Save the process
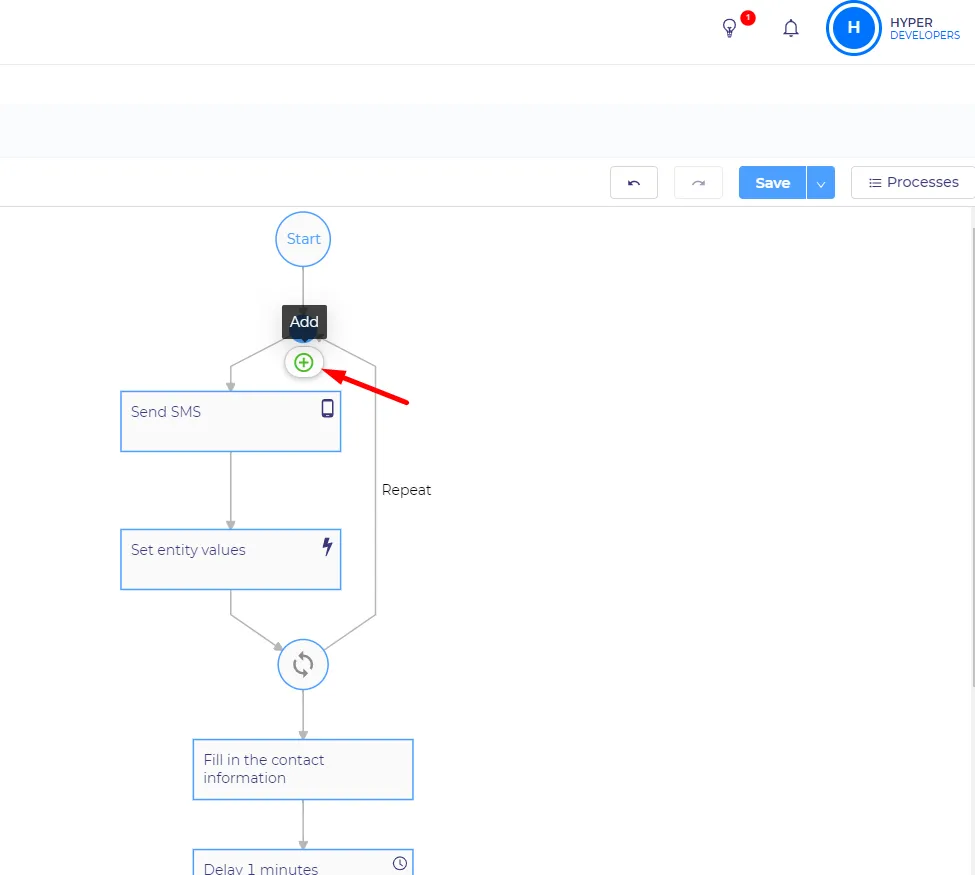975x875 pixels. [772, 183]
